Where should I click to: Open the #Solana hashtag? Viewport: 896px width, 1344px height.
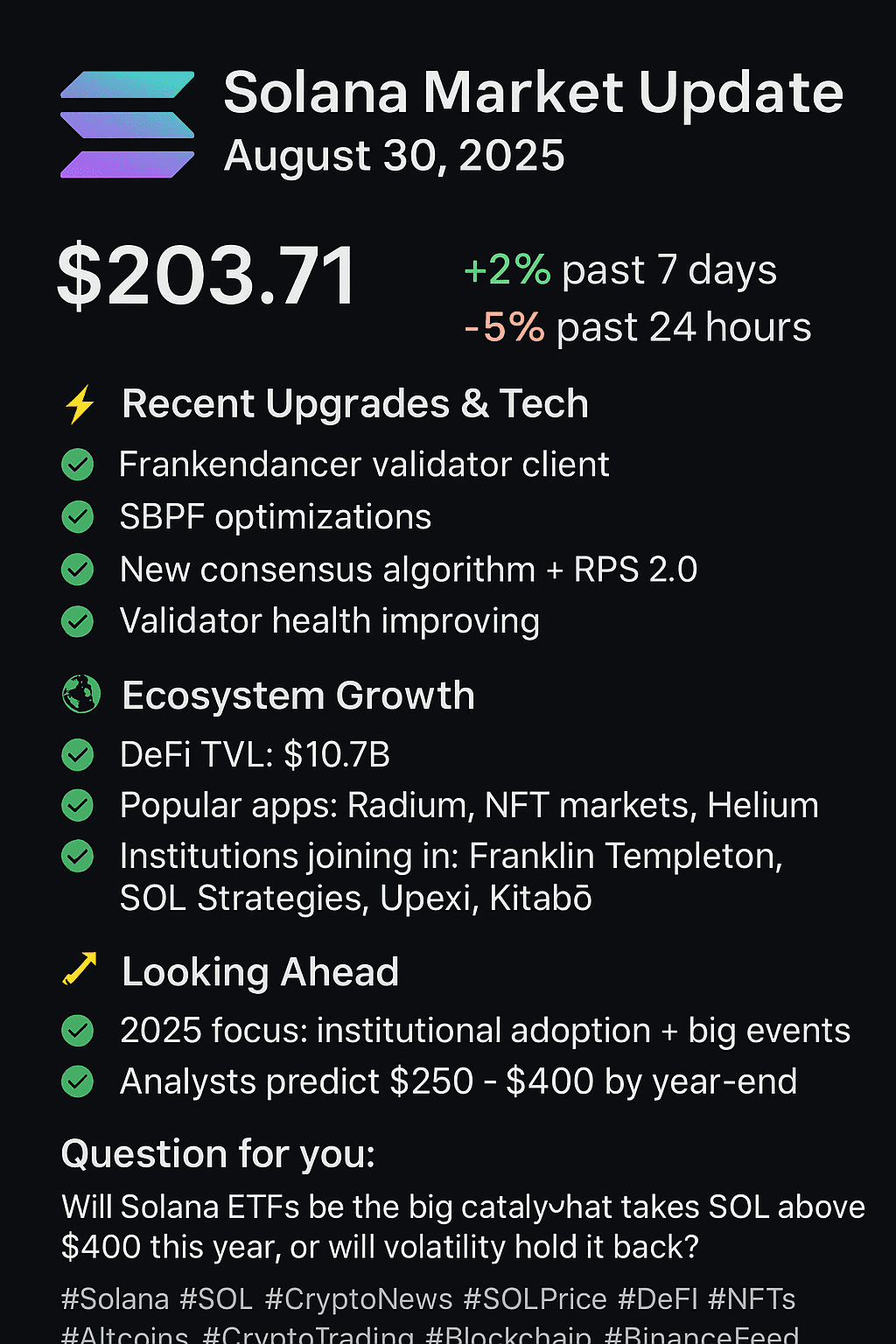[115, 1299]
